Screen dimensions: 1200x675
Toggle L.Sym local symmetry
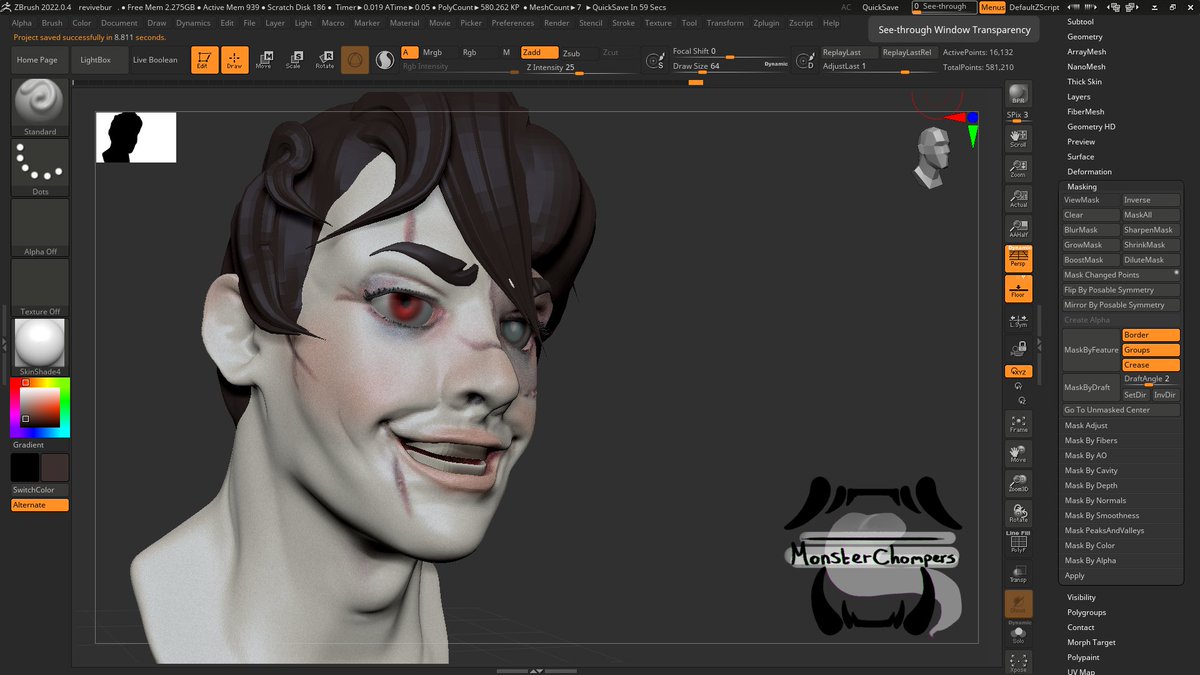pyautogui.click(x=1018, y=320)
